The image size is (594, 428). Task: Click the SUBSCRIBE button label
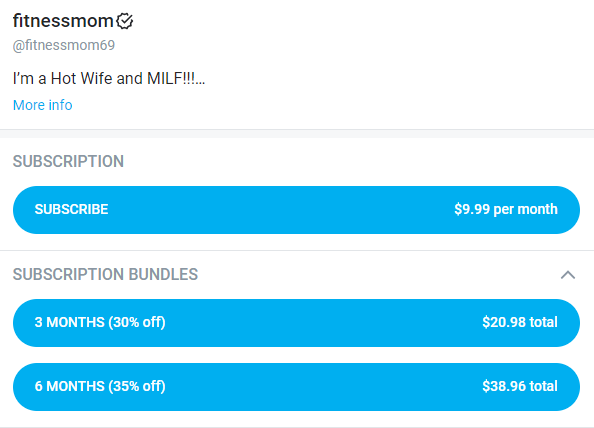(71, 209)
